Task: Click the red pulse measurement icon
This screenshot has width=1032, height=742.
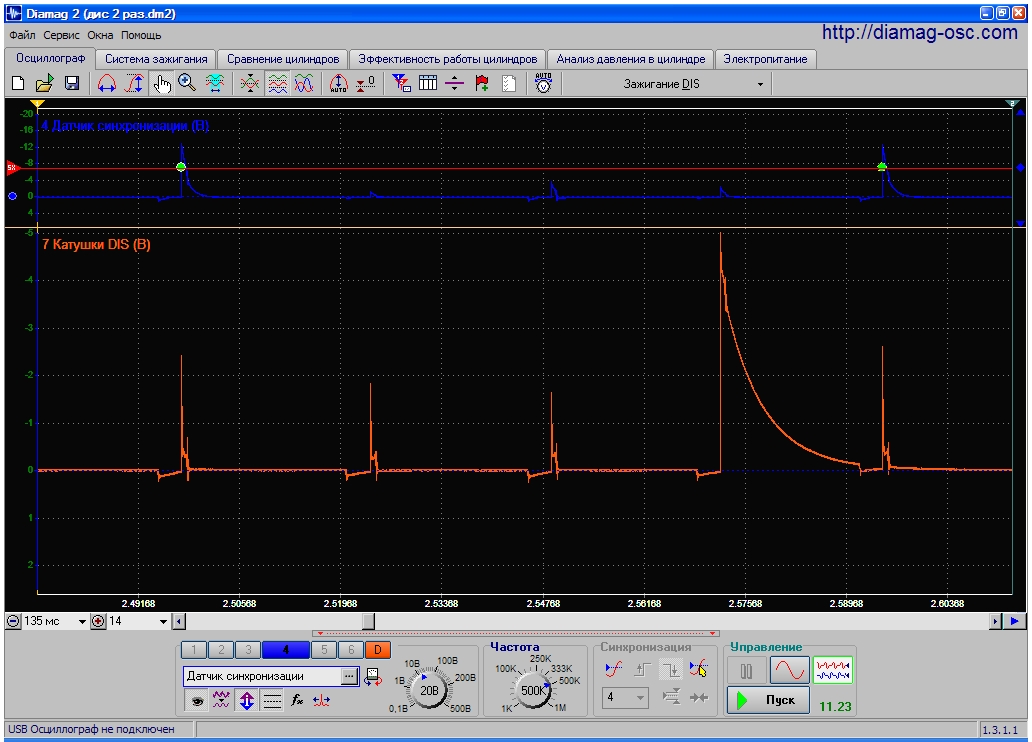Action: point(322,701)
